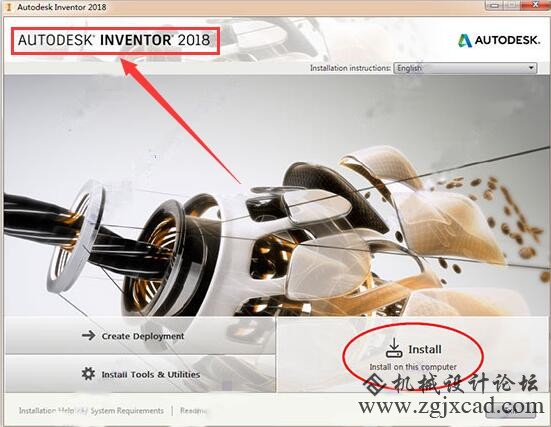Open the Installation Help link
The image size is (551, 427).
[x=47, y=410]
